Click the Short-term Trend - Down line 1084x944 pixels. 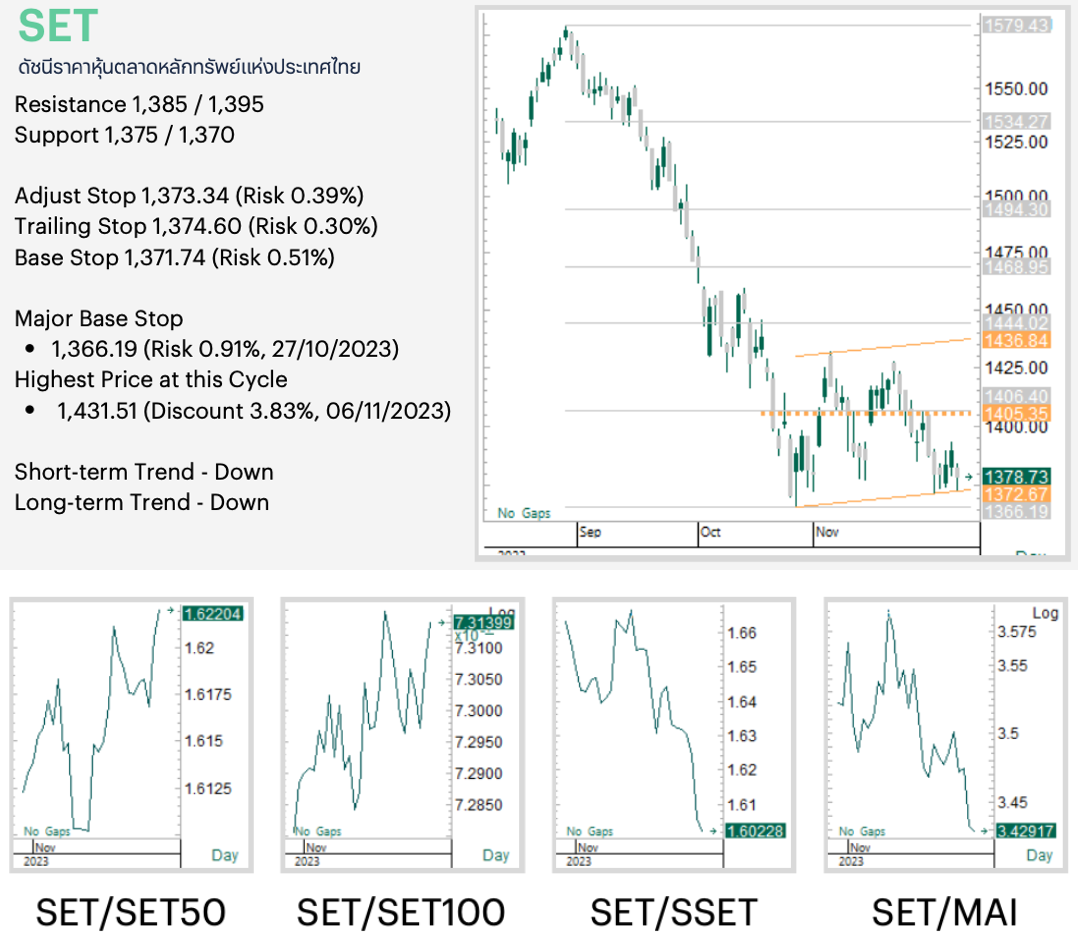(x=144, y=472)
